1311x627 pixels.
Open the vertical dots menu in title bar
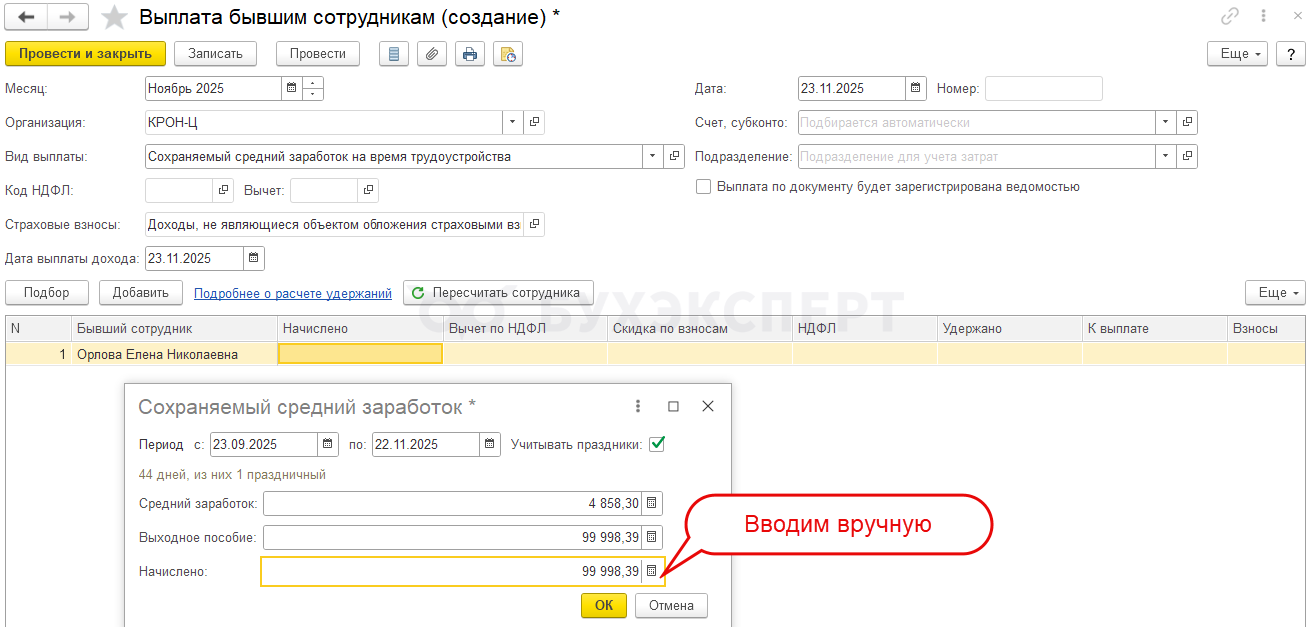pyautogui.click(x=1265, y=17)
